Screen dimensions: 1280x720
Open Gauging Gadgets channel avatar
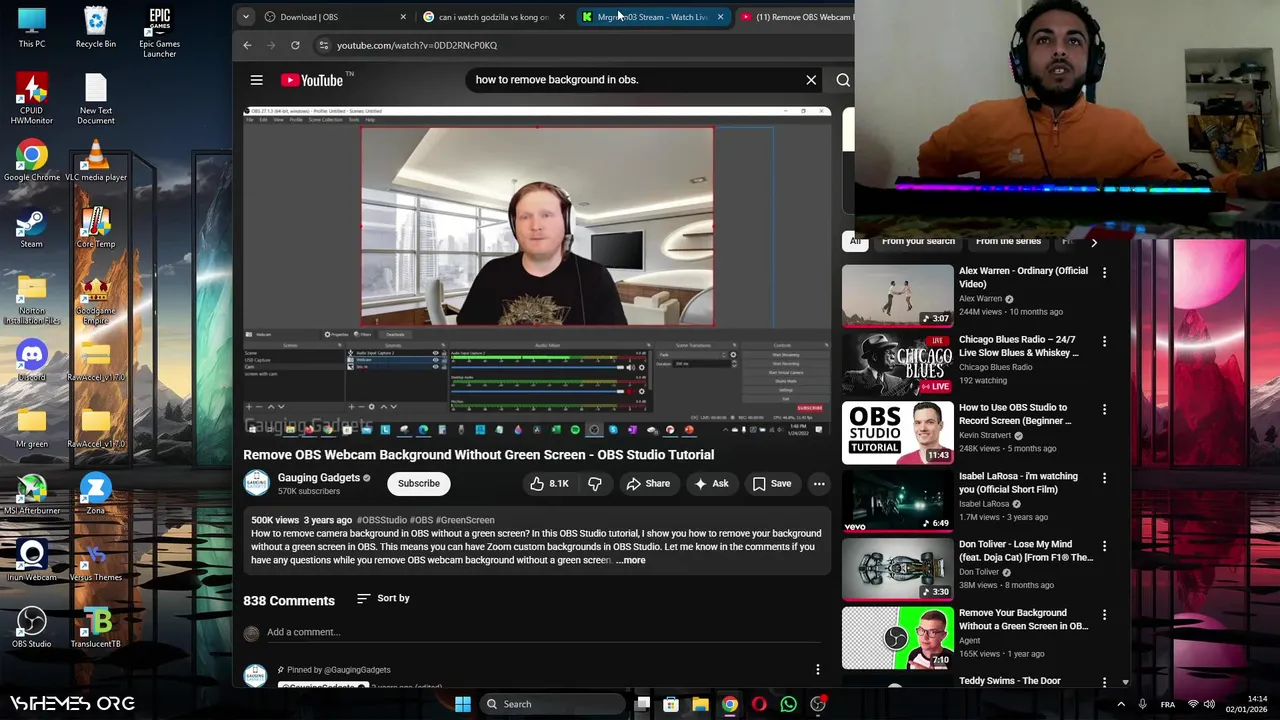coord(256,484)
